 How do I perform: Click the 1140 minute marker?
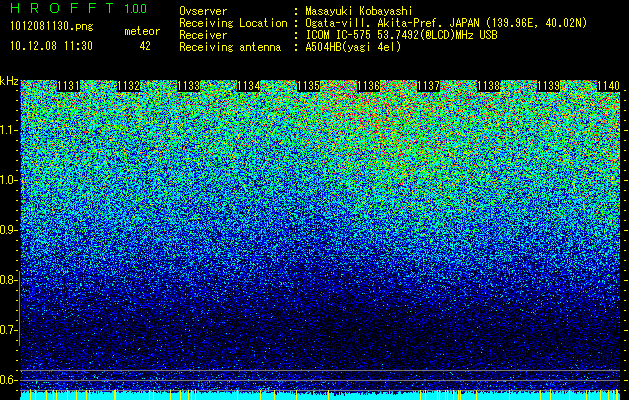tap(609, 86)
